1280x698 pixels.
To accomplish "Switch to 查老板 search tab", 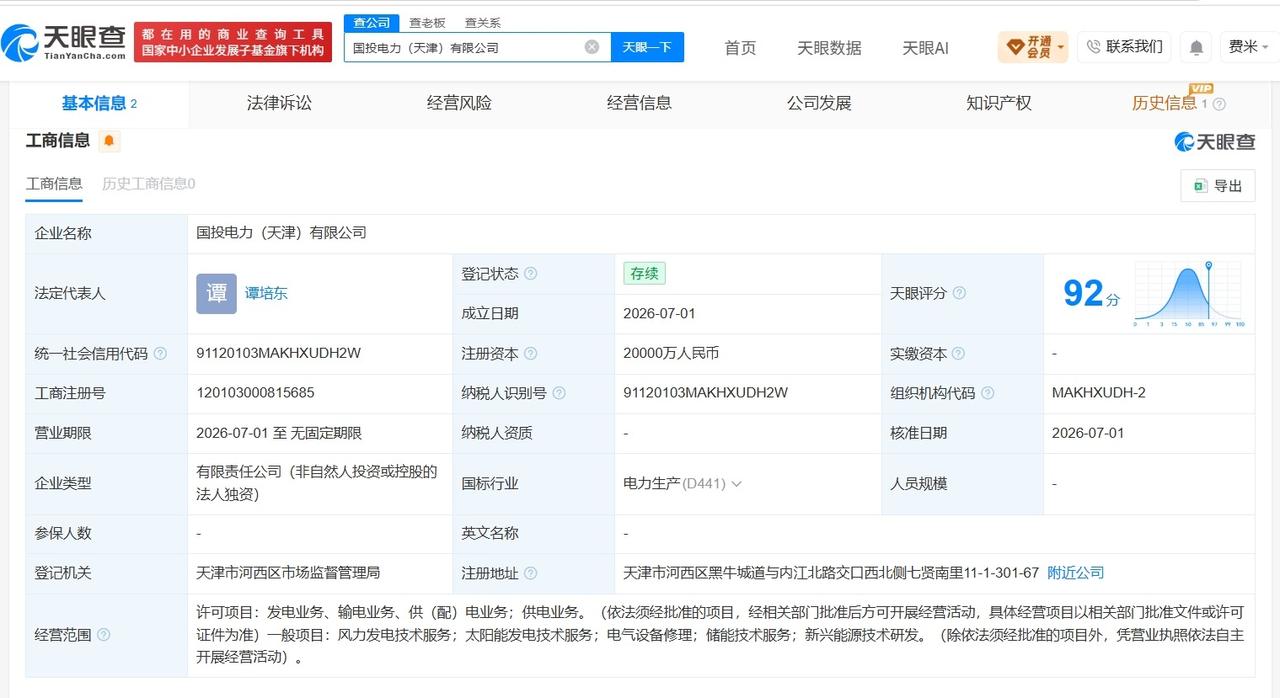I will 427,22.
